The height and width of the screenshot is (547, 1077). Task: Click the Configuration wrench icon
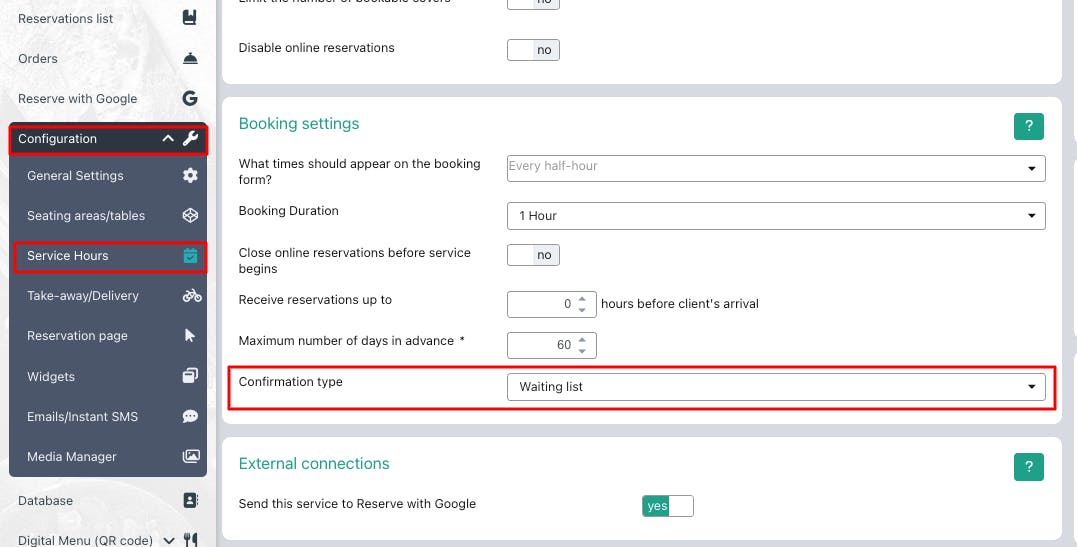click(x=190, y=139)
